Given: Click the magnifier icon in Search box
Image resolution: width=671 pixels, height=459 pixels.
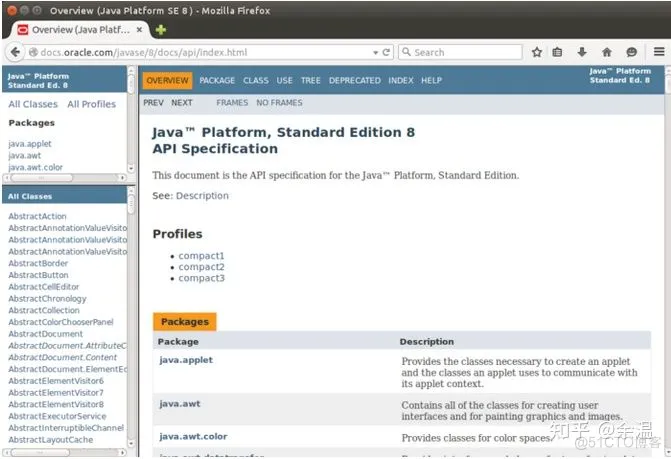Looking at the screenshot, I should pyautogui.click(x=406, y=52).
